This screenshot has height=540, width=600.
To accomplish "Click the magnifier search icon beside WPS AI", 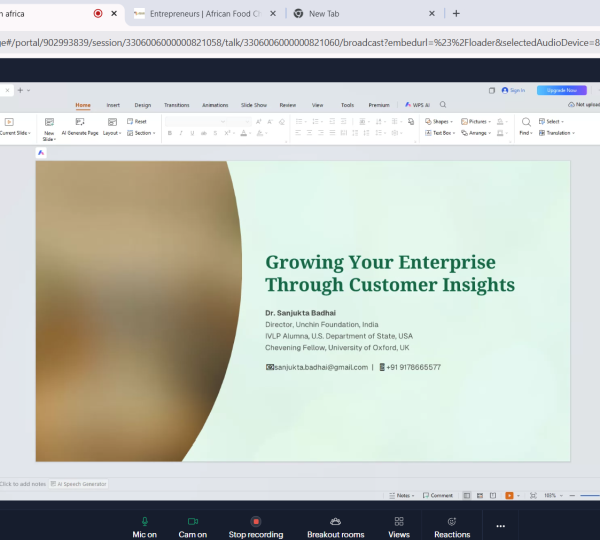I will tap(443, 104).
